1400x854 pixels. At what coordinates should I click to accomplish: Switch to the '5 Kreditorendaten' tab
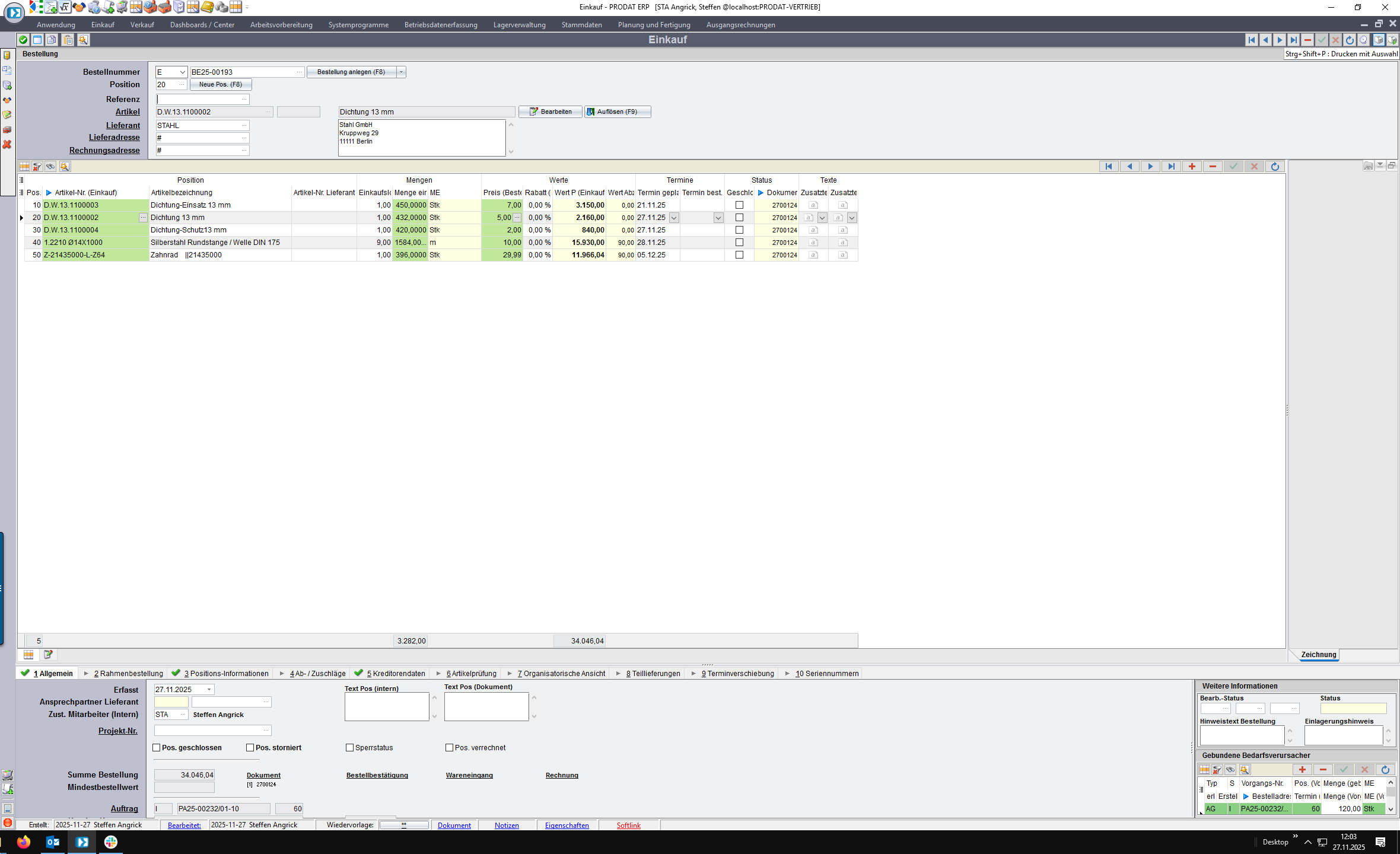click(395, 674)
